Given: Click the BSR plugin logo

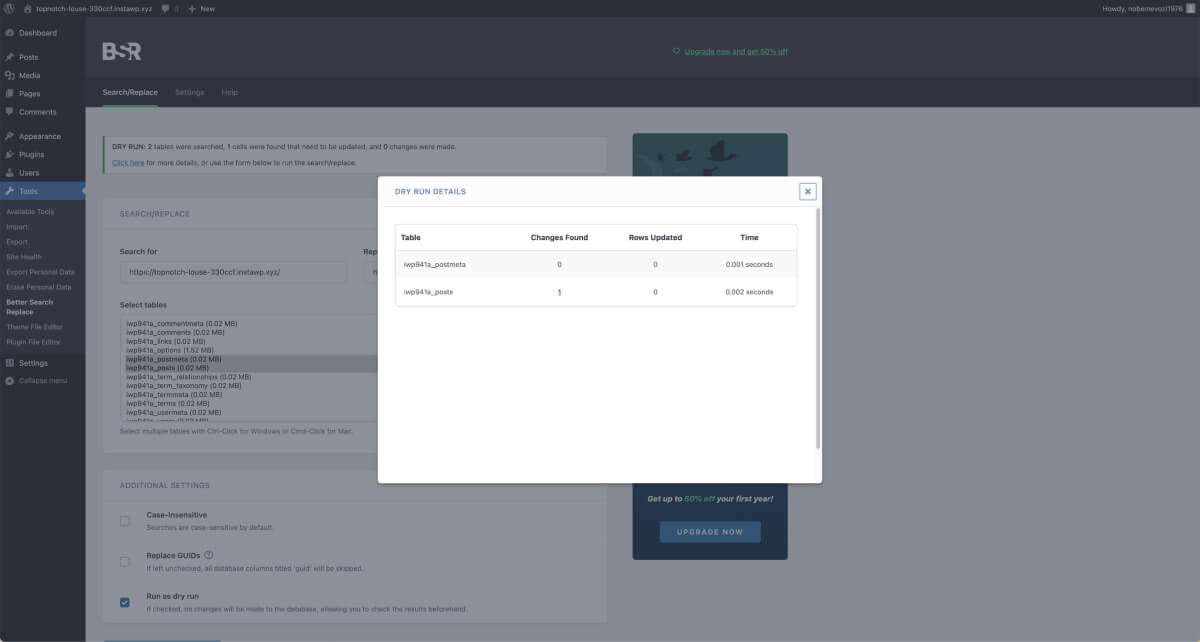Looking at the screenshot, I should [122, 51].
